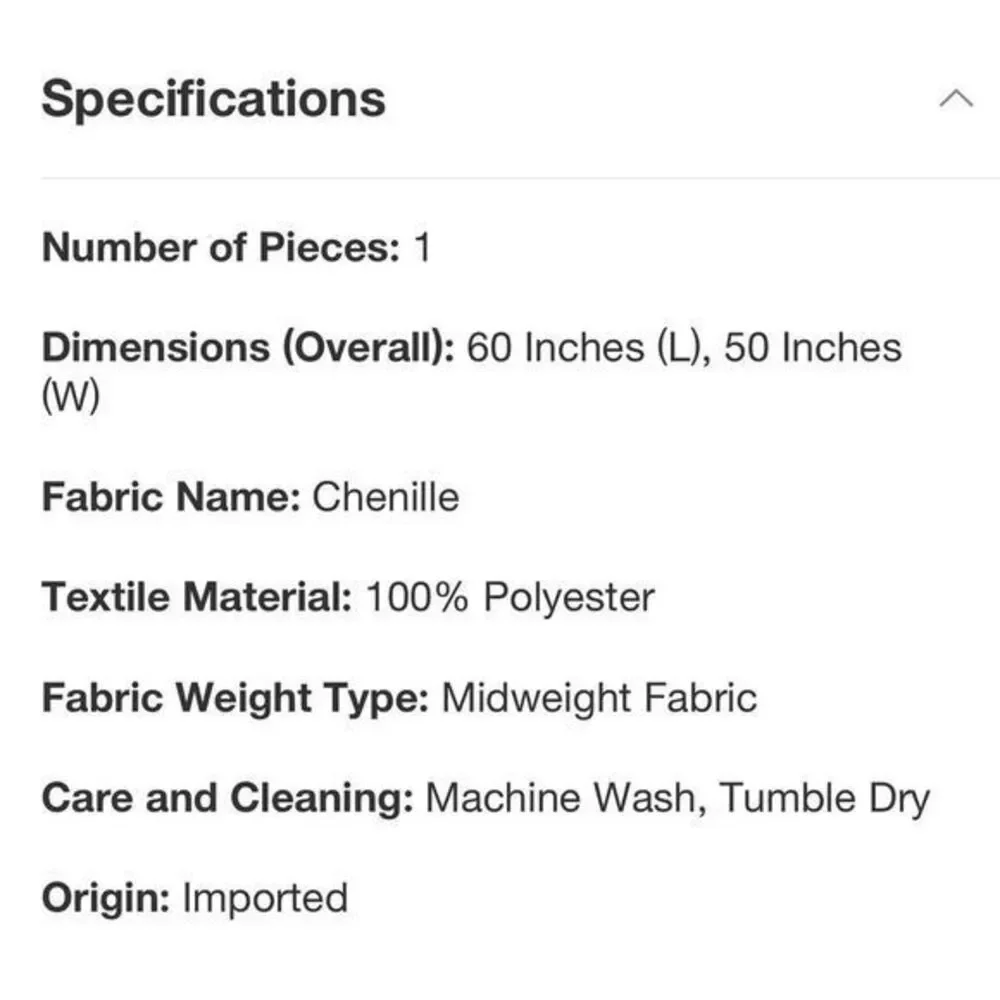The width and height of the screenshot is (1000, 1000).
Task: Select the Number of Pieces label
Action: (221, 247)
